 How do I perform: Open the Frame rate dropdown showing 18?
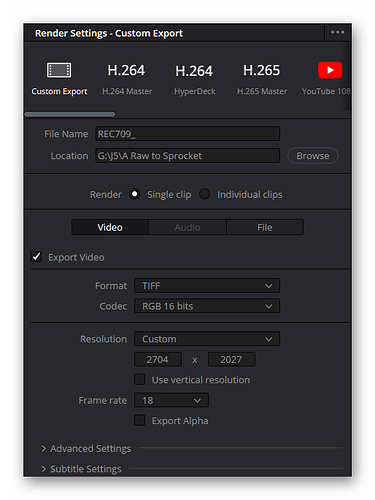point(171,400)
